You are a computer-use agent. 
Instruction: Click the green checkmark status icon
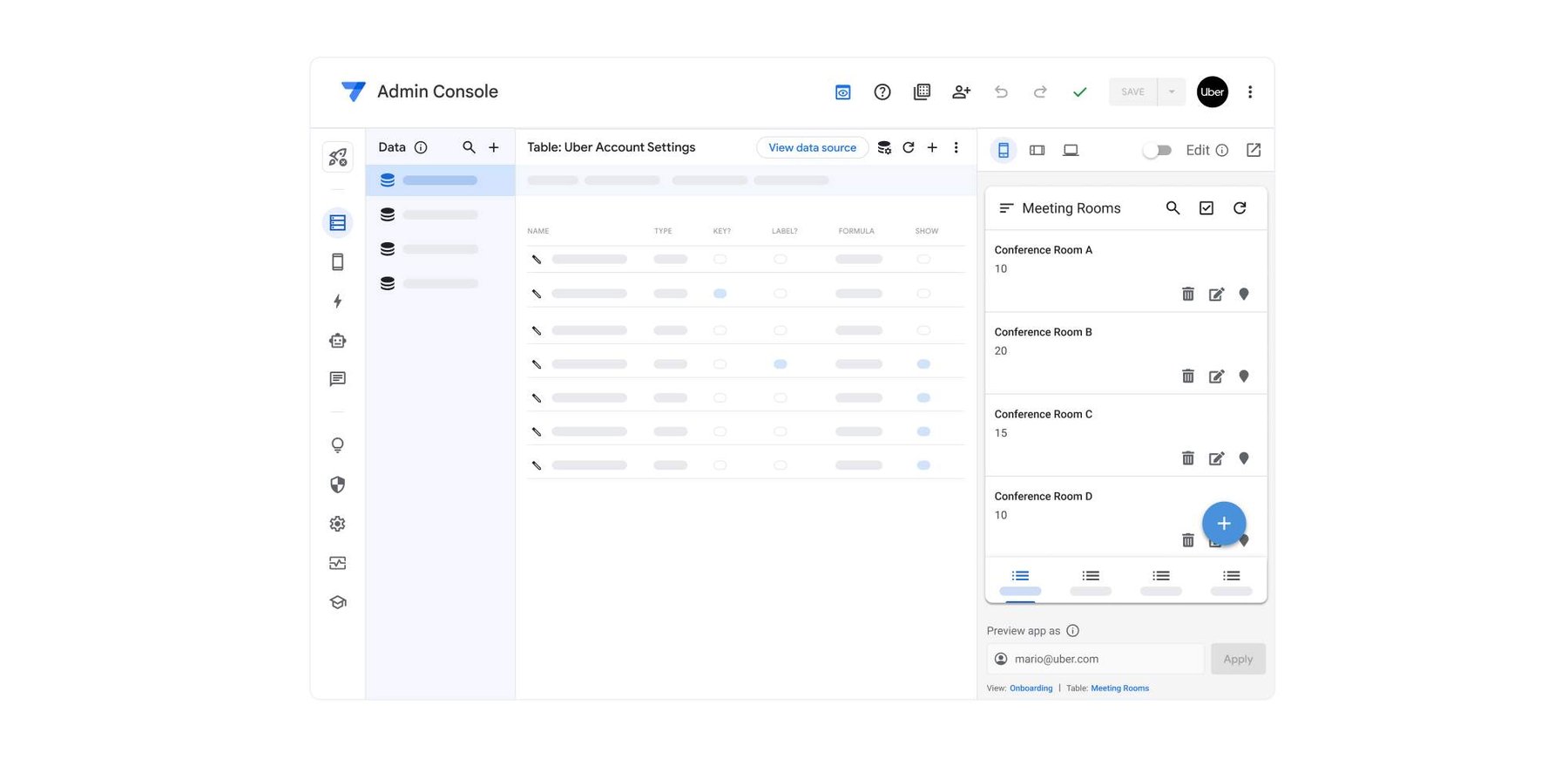click(1079, 92)
